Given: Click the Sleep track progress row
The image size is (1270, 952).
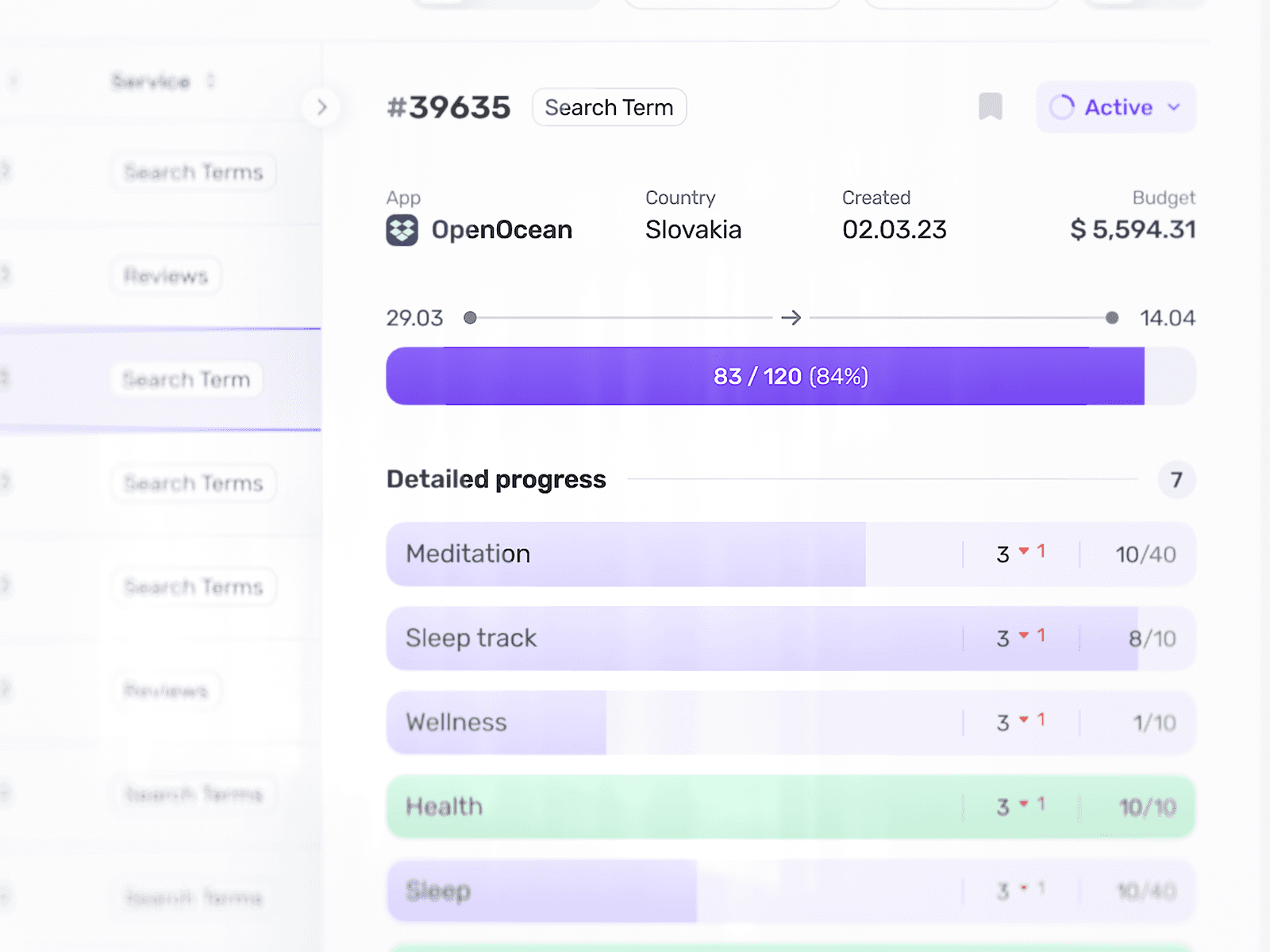Looking at the screenshot, I should 791,639.
